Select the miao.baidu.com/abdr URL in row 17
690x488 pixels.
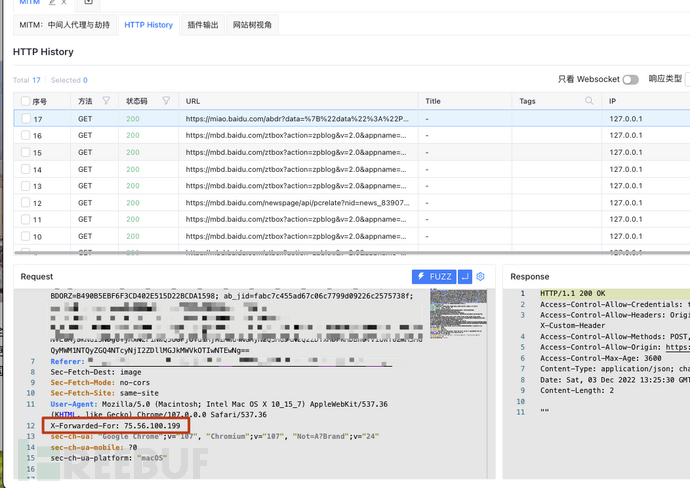(x=297, y=119)
